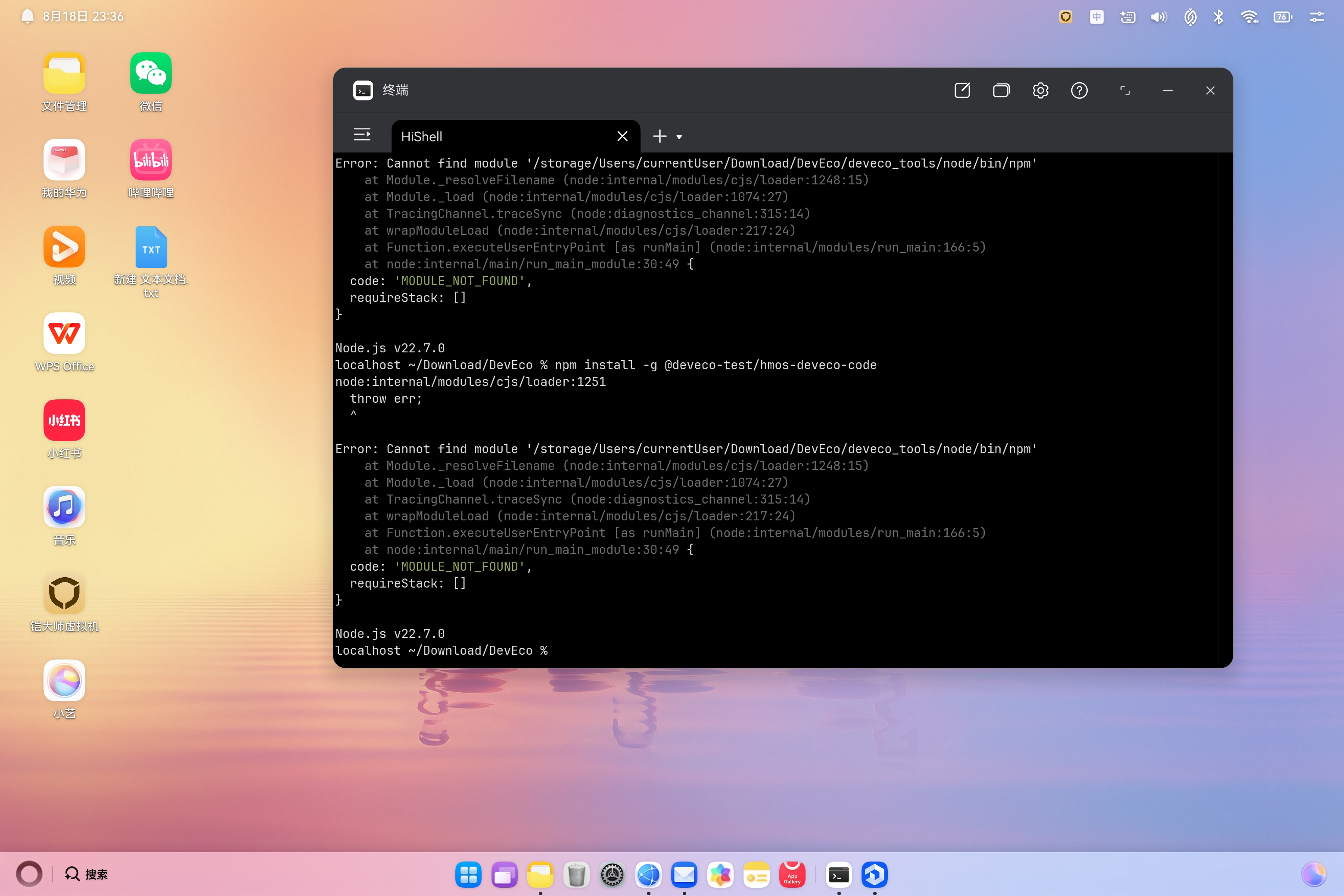This screenshot has width=1344, height=896.
Task: Open WPS Office desktop icon
Action: pos(64,342)
